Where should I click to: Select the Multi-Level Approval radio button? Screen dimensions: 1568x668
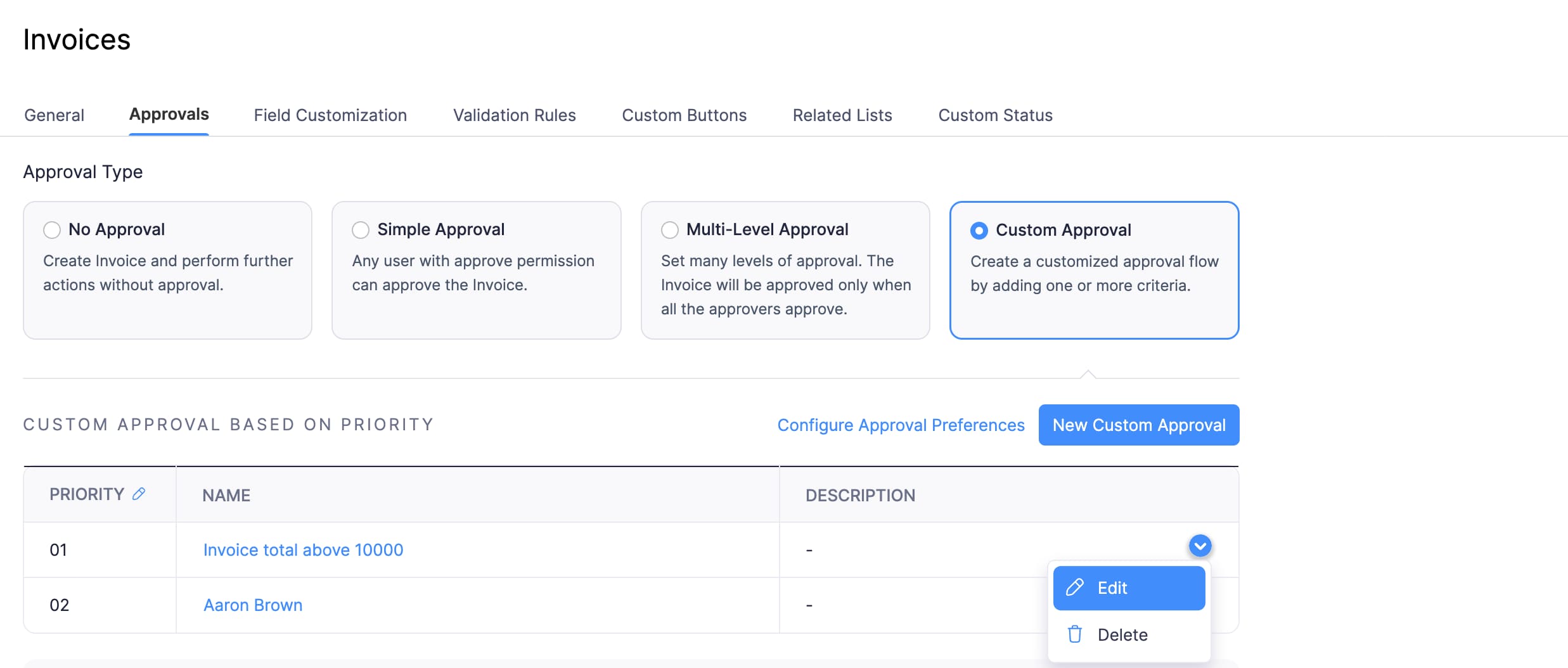670,229
